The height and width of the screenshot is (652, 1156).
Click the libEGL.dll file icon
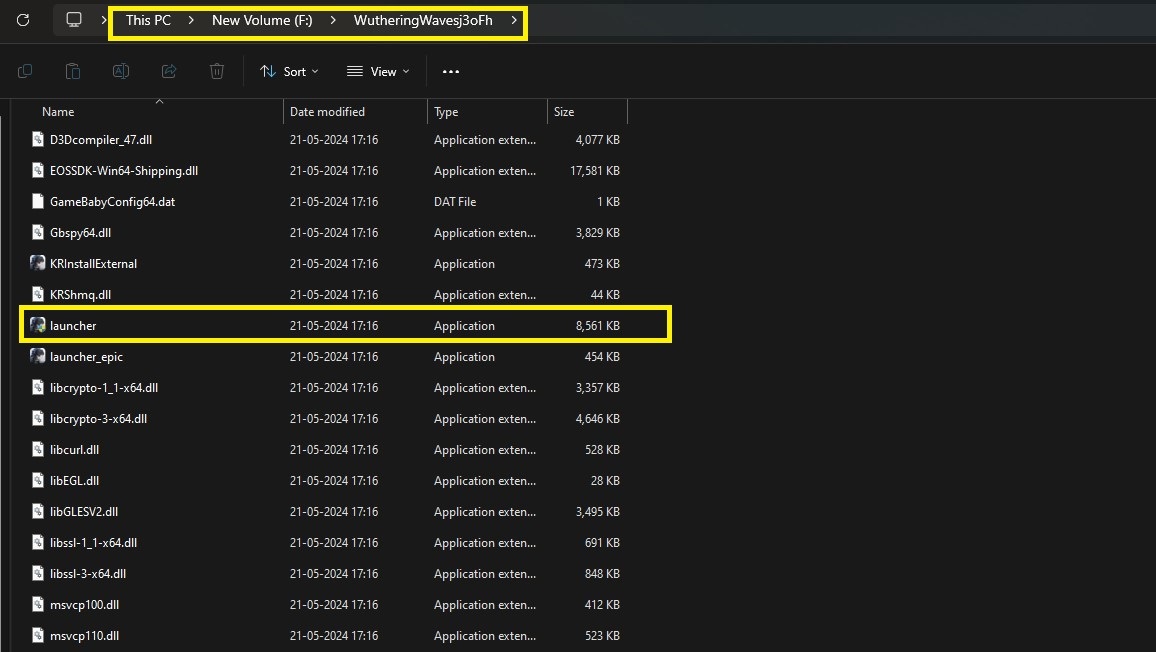coord(38,480)
